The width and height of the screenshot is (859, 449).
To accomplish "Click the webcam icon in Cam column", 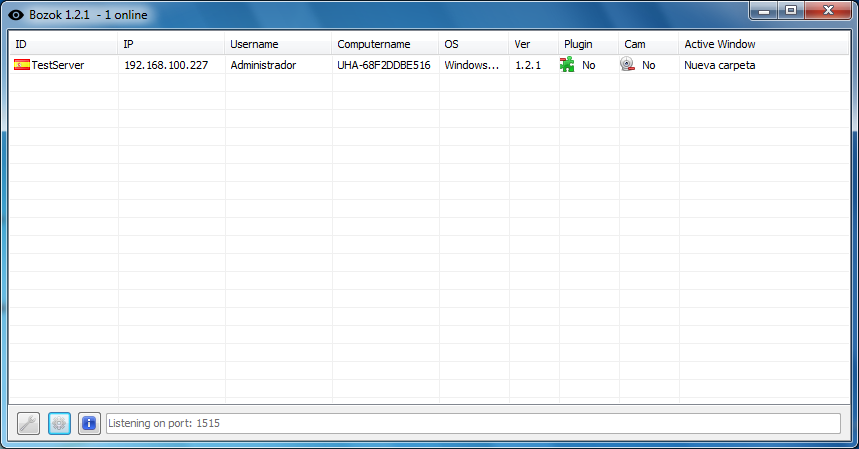I will (627, 65).
